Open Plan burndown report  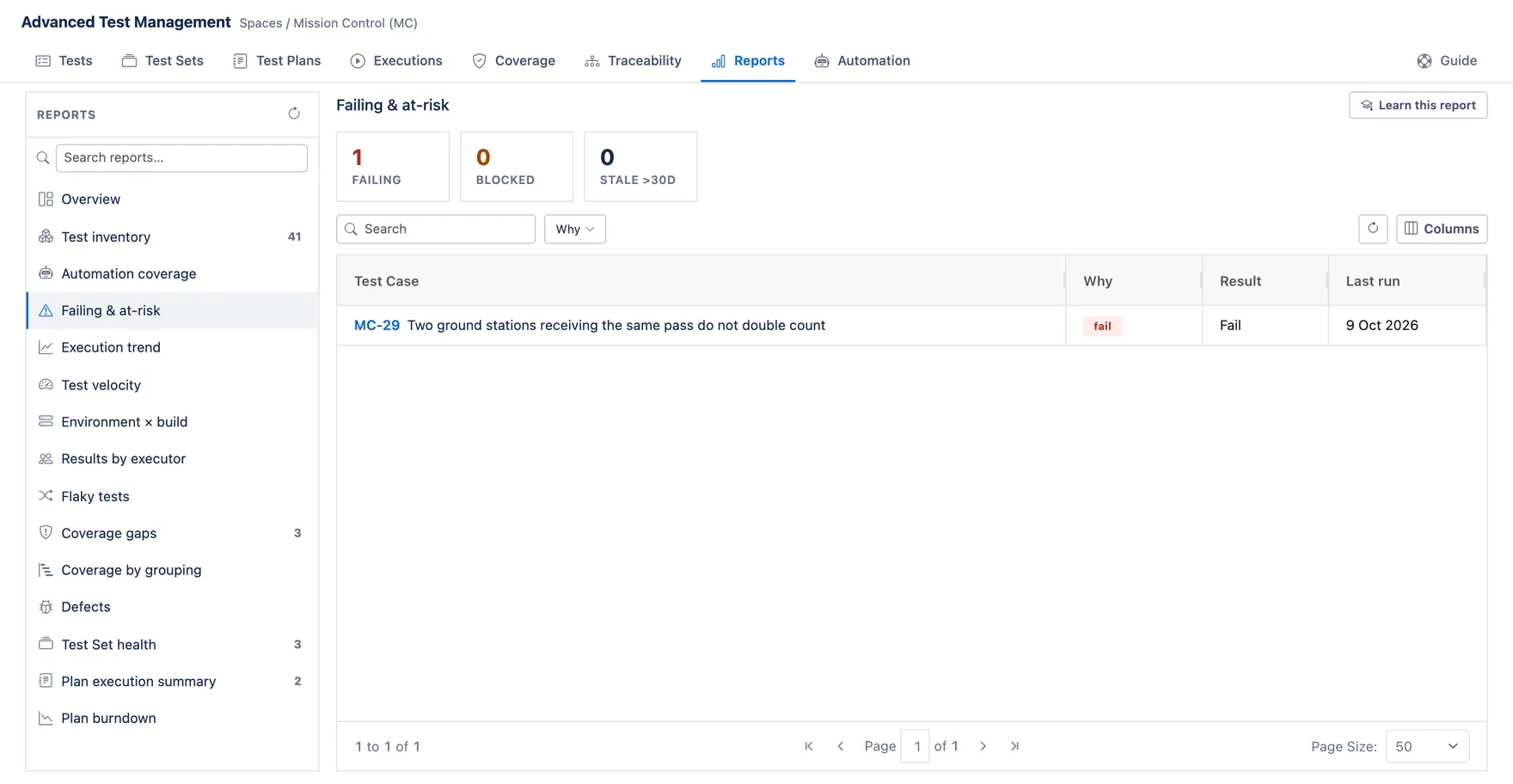click(173, 719)
